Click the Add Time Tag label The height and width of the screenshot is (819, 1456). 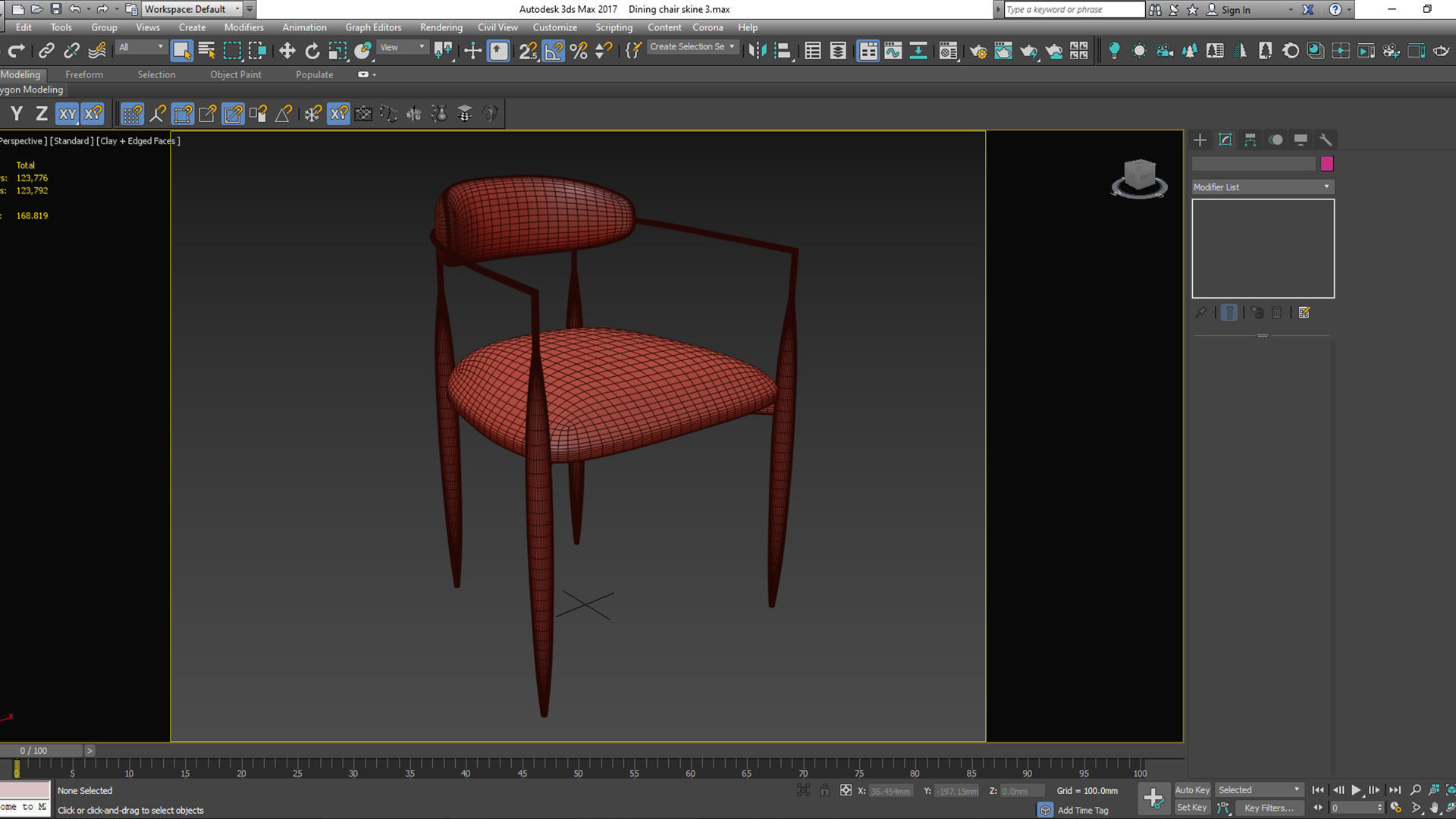pos(1083,811)
